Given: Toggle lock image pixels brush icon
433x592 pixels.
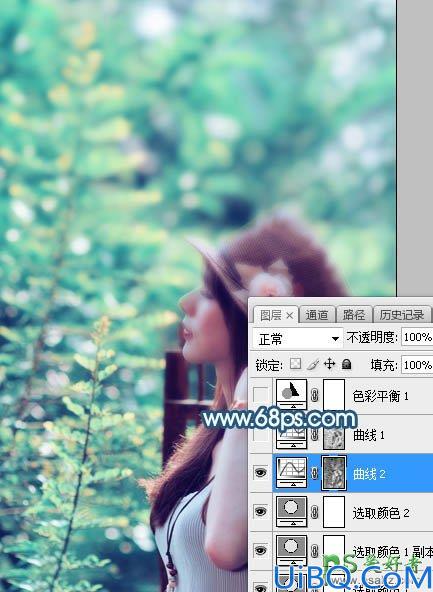Looking at the screenshot, I should point(313,364).
